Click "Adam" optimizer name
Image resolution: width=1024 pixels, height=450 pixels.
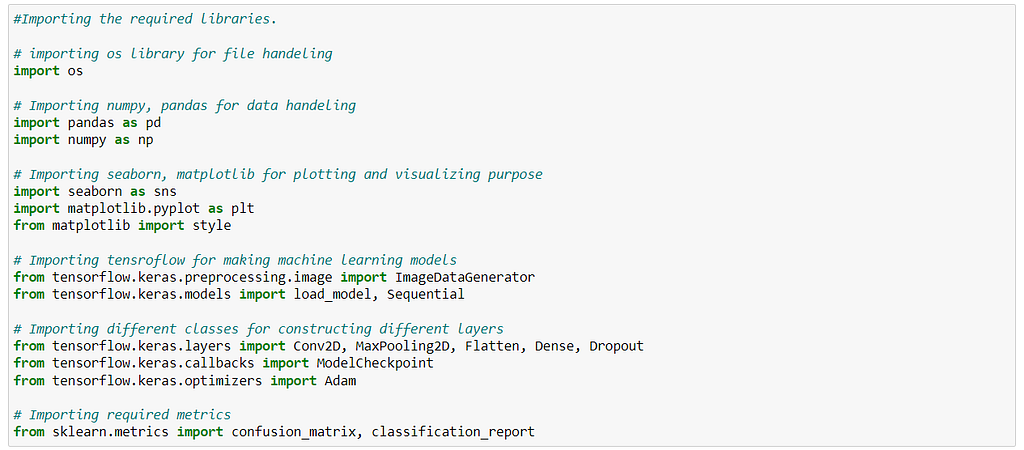[340, 381]
